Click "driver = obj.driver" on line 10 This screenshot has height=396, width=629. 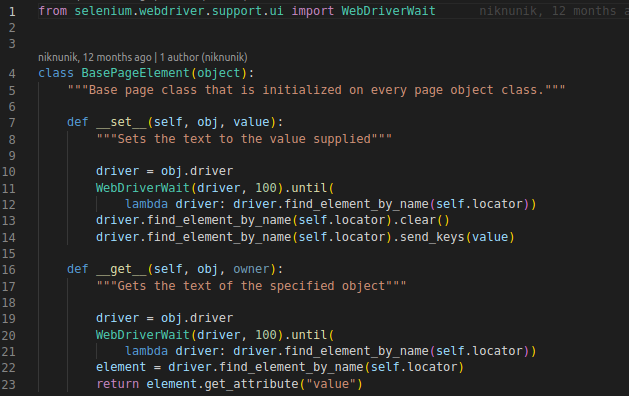tap(164, 171)
